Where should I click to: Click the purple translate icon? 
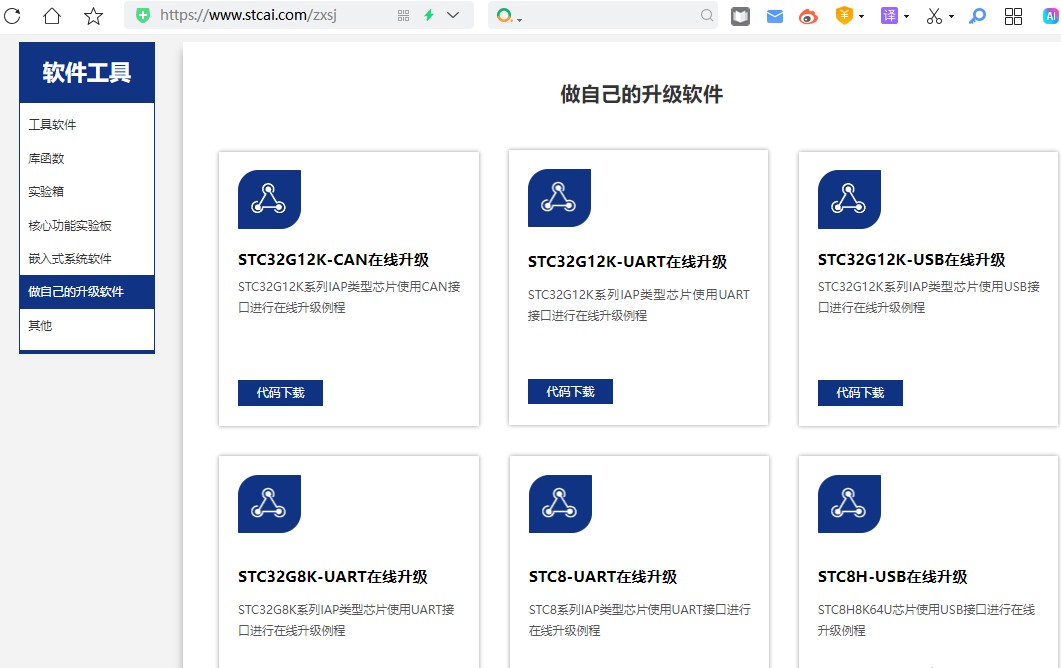[x=889, y=15]
